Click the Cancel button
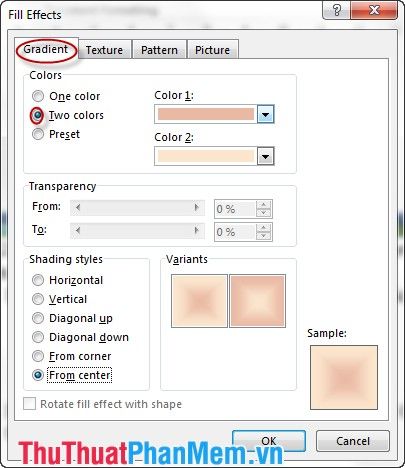The width and height of the screenshot is (405, 468). coord(353,441)
